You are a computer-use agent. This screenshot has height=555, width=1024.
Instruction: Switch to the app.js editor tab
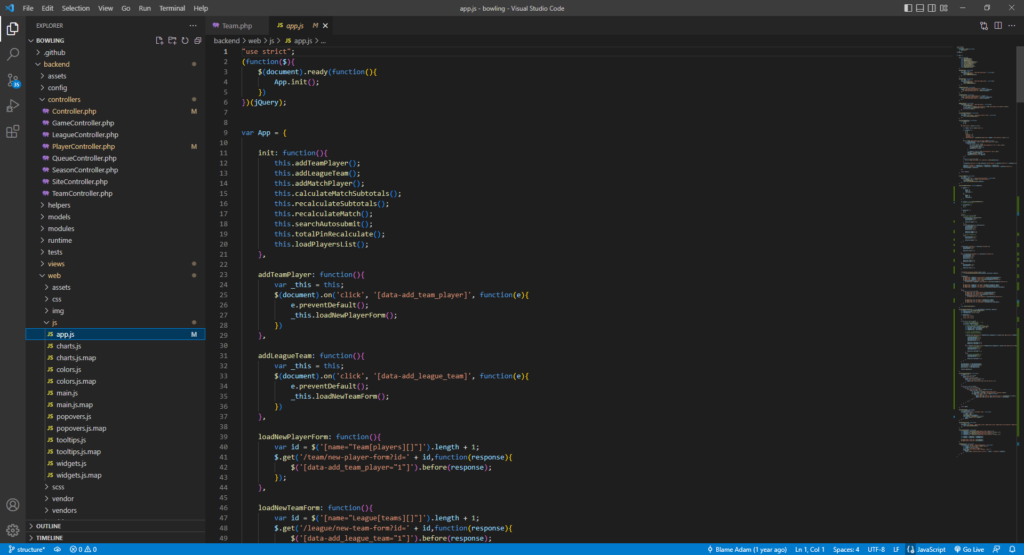(x=295, y=25)
